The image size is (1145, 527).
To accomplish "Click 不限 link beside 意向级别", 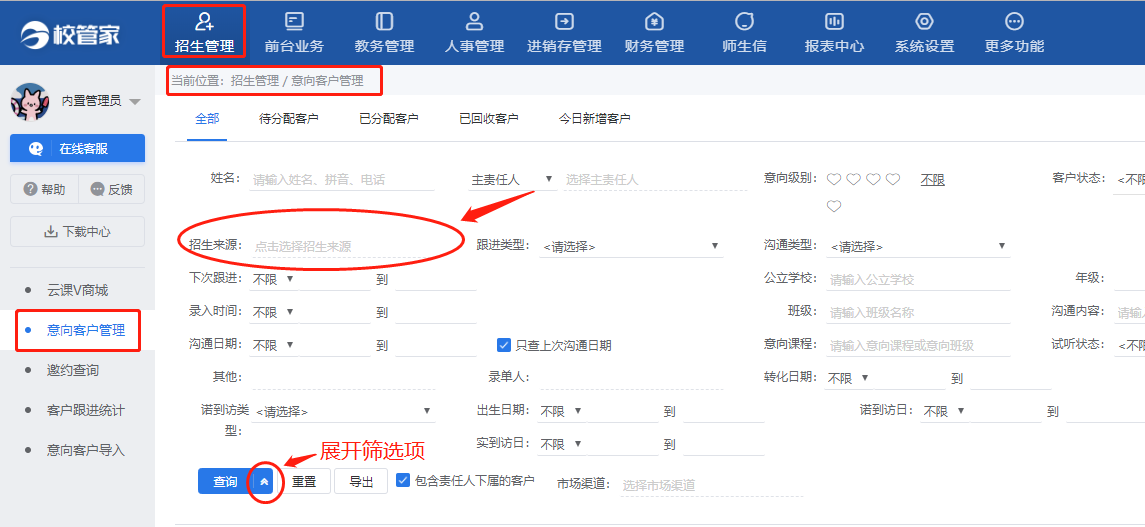I will pos(933,180).
